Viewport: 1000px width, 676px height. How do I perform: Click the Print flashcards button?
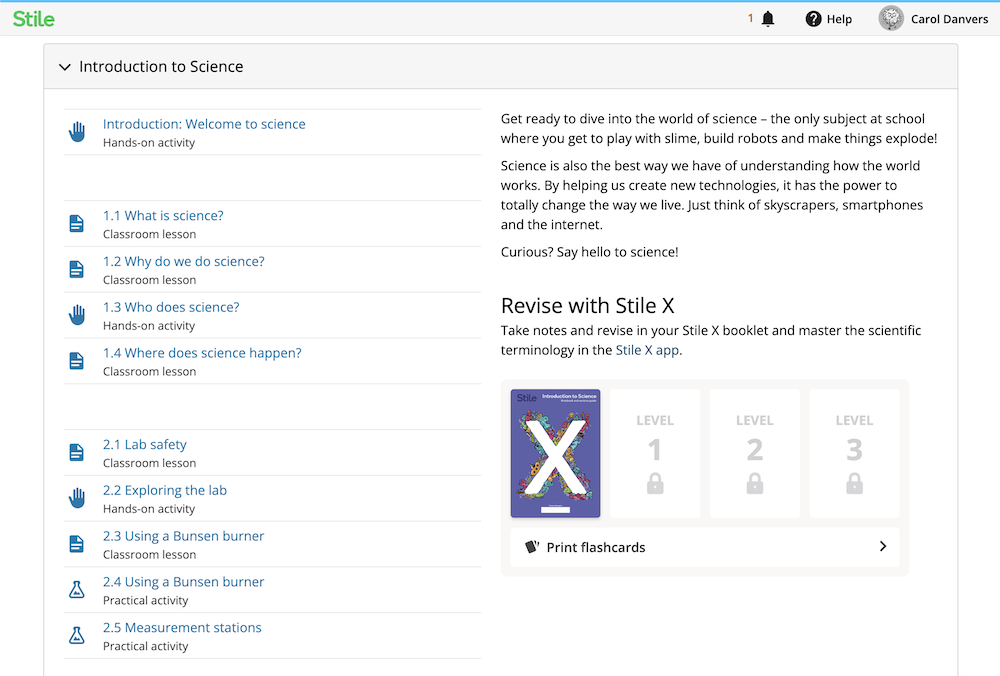coord(705,547)
